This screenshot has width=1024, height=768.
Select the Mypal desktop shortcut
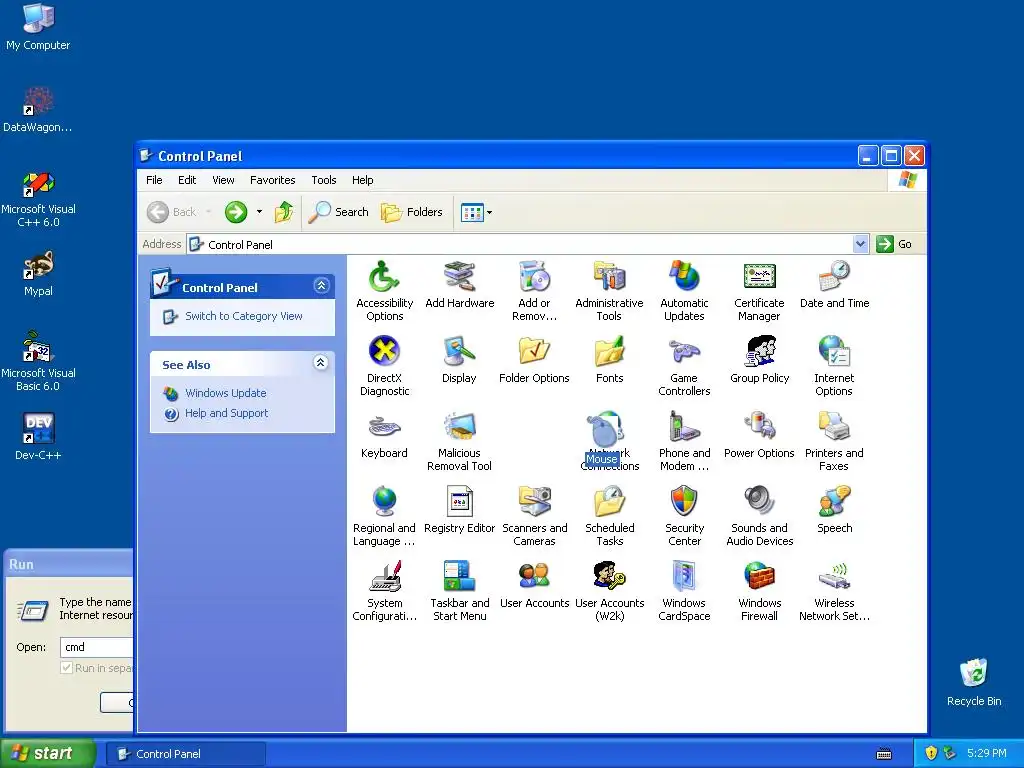pyautogui.click(x=38, y=274)
